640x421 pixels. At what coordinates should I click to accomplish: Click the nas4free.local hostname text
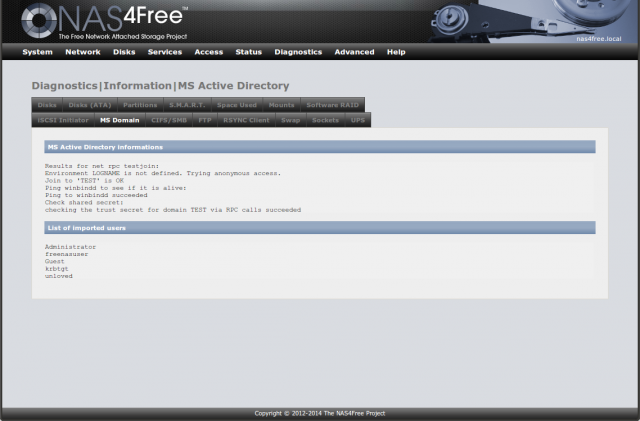click(x=599, y=39)
